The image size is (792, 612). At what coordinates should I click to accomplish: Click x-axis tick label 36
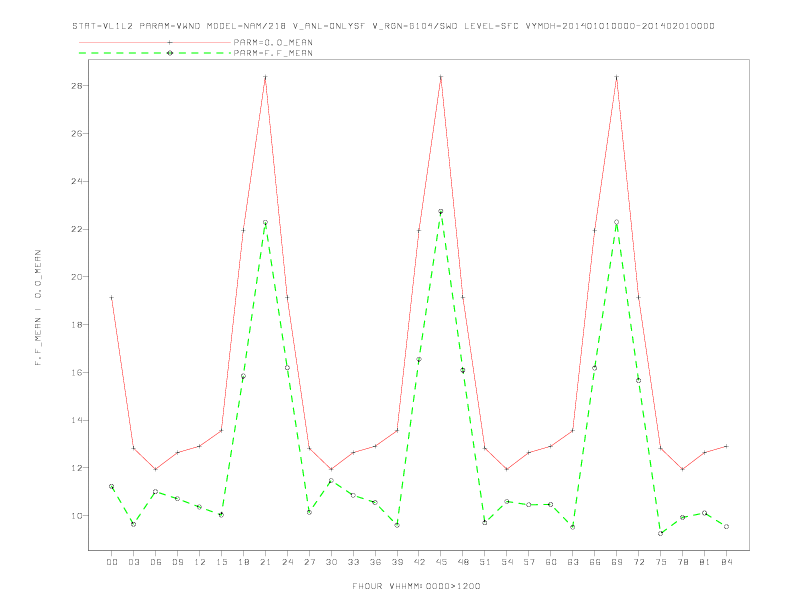click(x=375, y=562)
